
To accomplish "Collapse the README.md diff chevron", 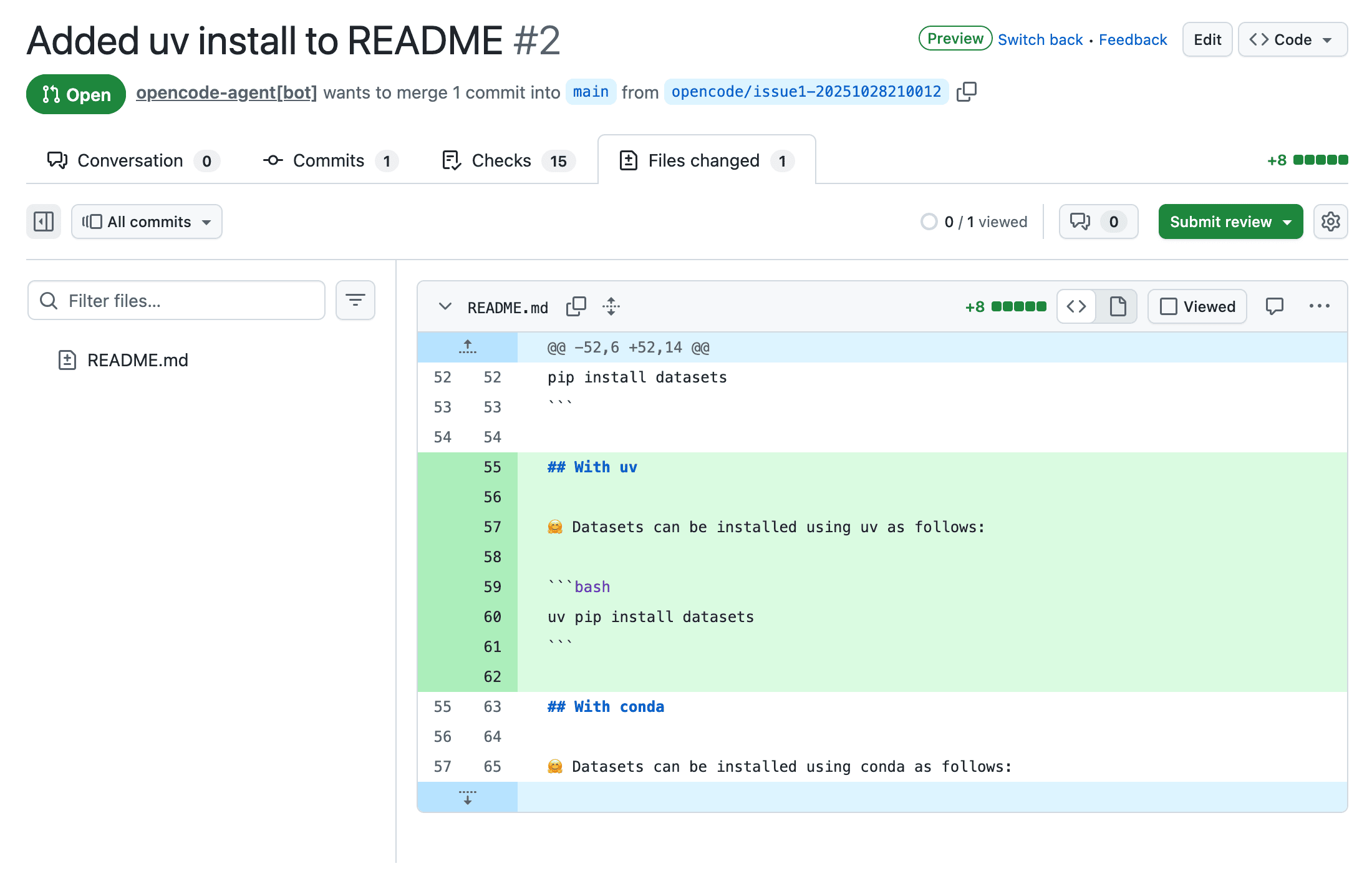I will pyautogui.click(x=445, y=306).
